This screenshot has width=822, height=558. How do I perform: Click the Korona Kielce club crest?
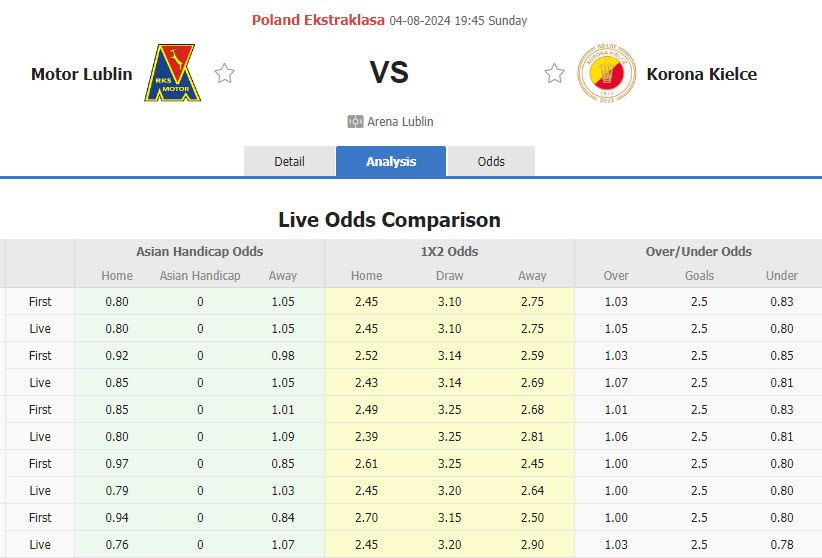(606, 74)
